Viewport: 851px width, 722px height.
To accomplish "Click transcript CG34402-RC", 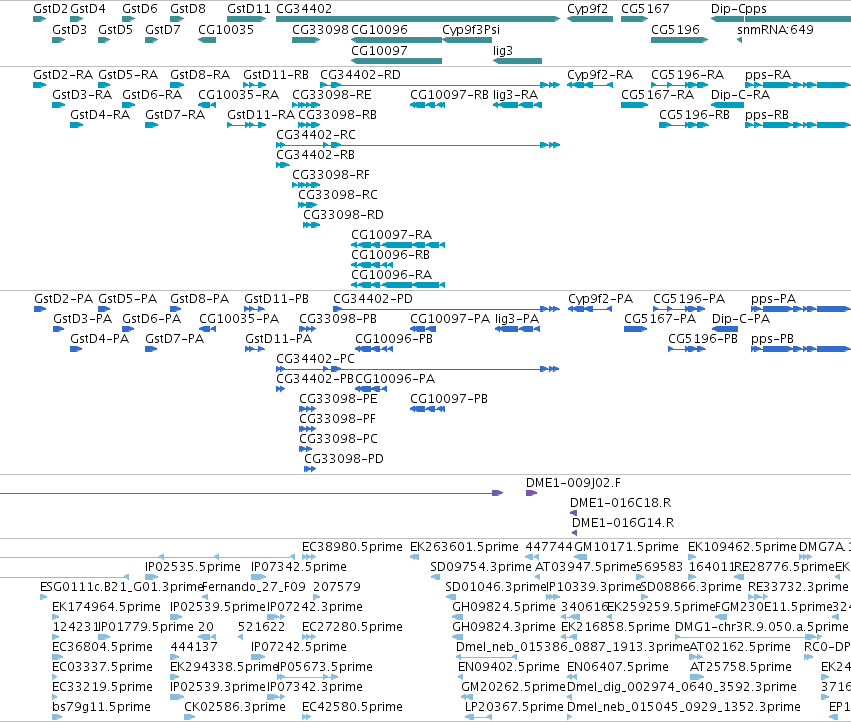I will pyautogui.click(x=316, y=135).
